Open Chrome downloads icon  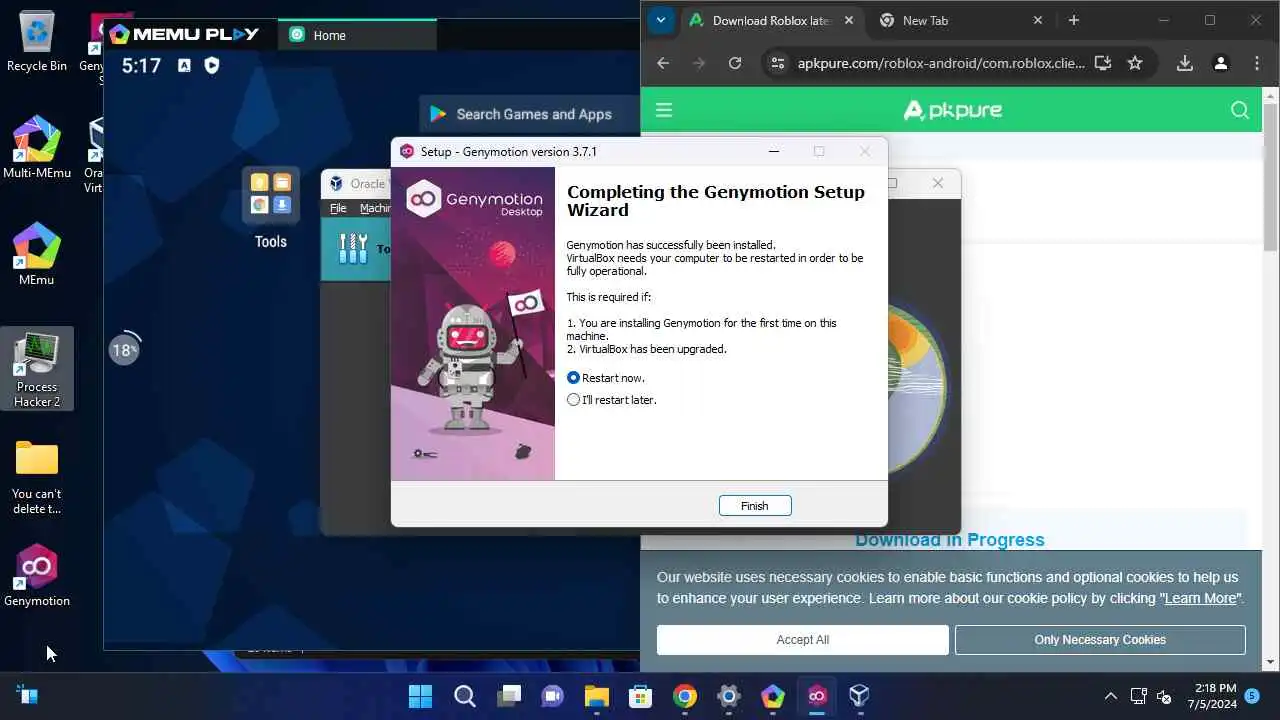click(x=1185, y=63)
